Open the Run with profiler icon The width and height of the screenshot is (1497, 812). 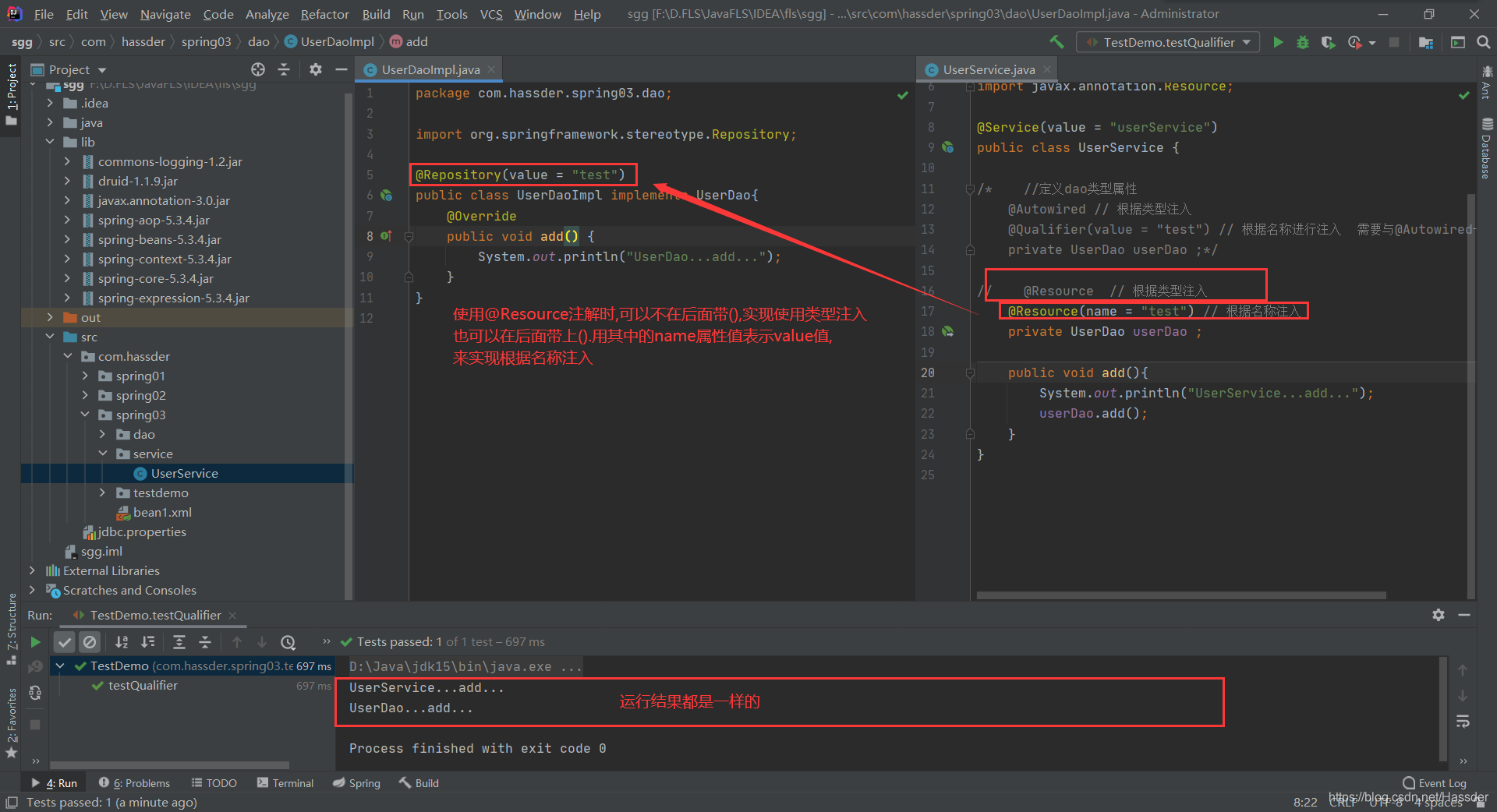(x=1354, y=42)
